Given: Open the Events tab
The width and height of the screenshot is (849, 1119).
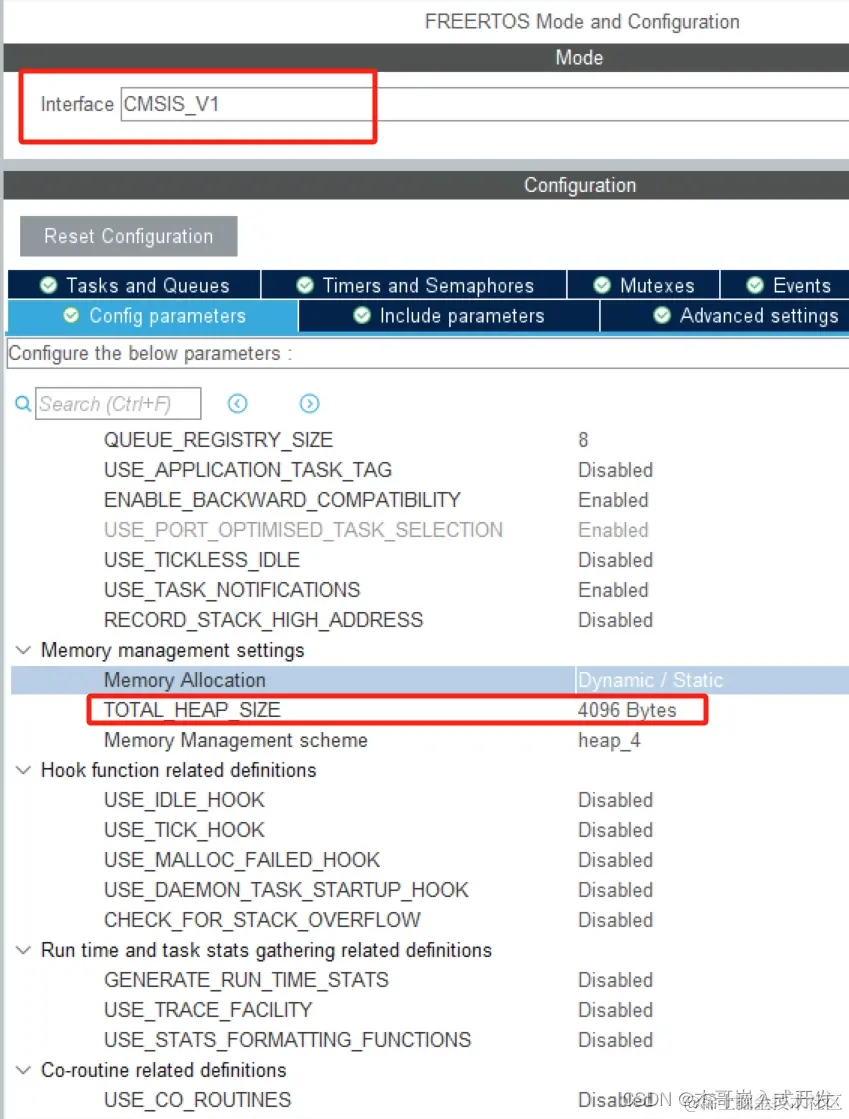Looking at the screenshot, I should [x=786, y=285].
